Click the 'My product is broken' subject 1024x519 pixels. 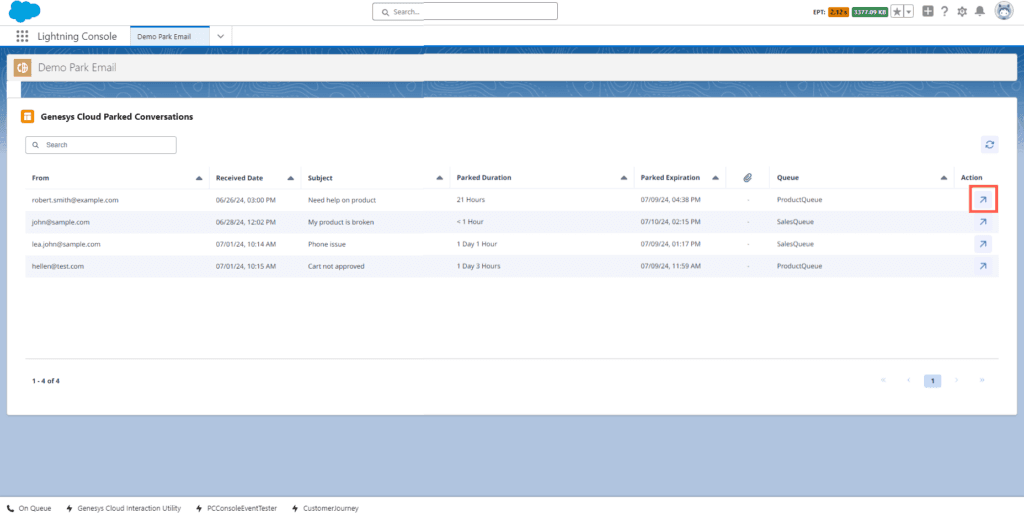point(341,222)
